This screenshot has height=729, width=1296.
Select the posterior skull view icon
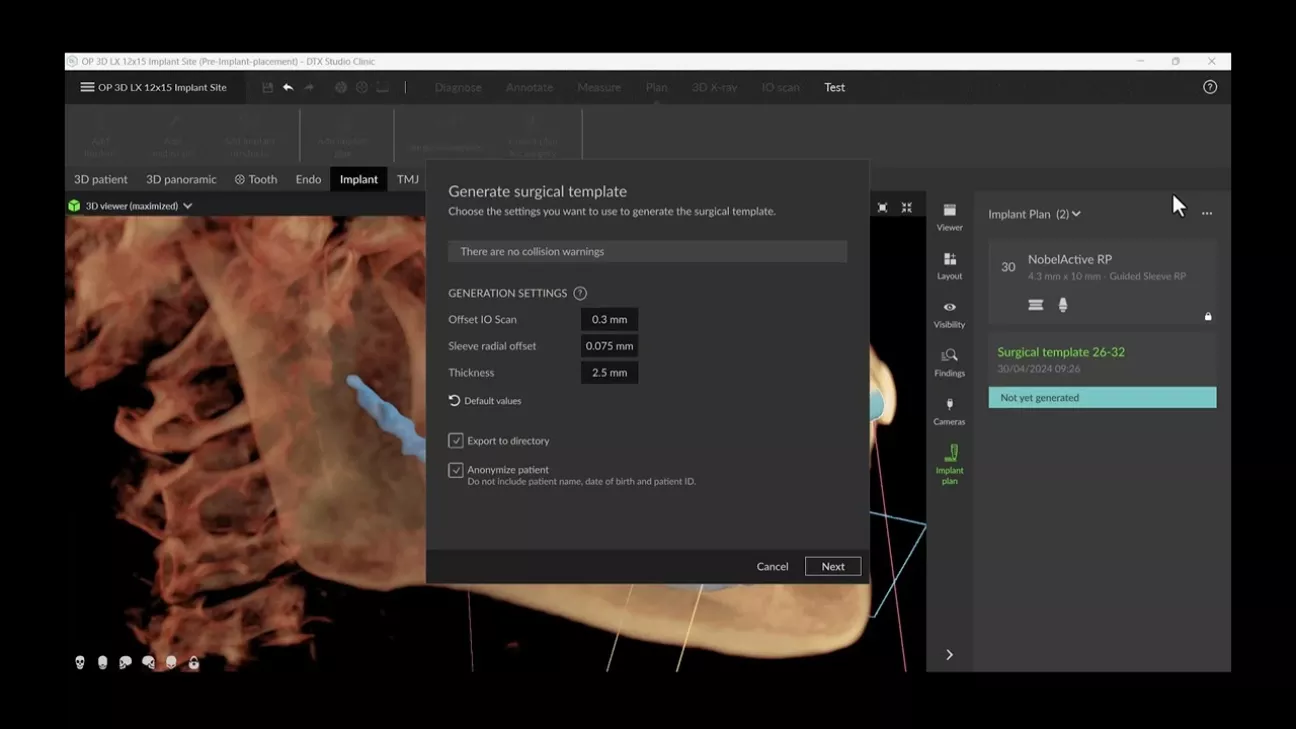pyautogui.click(x=102, y=662)
